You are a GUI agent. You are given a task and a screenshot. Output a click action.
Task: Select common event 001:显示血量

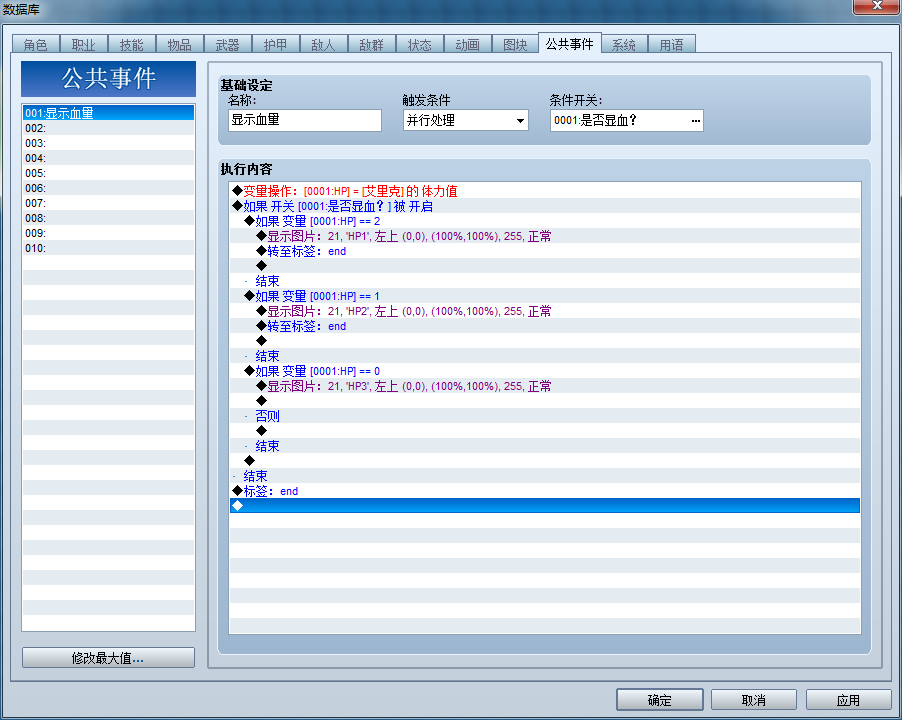pyautogui.click(x=108, y=113)
